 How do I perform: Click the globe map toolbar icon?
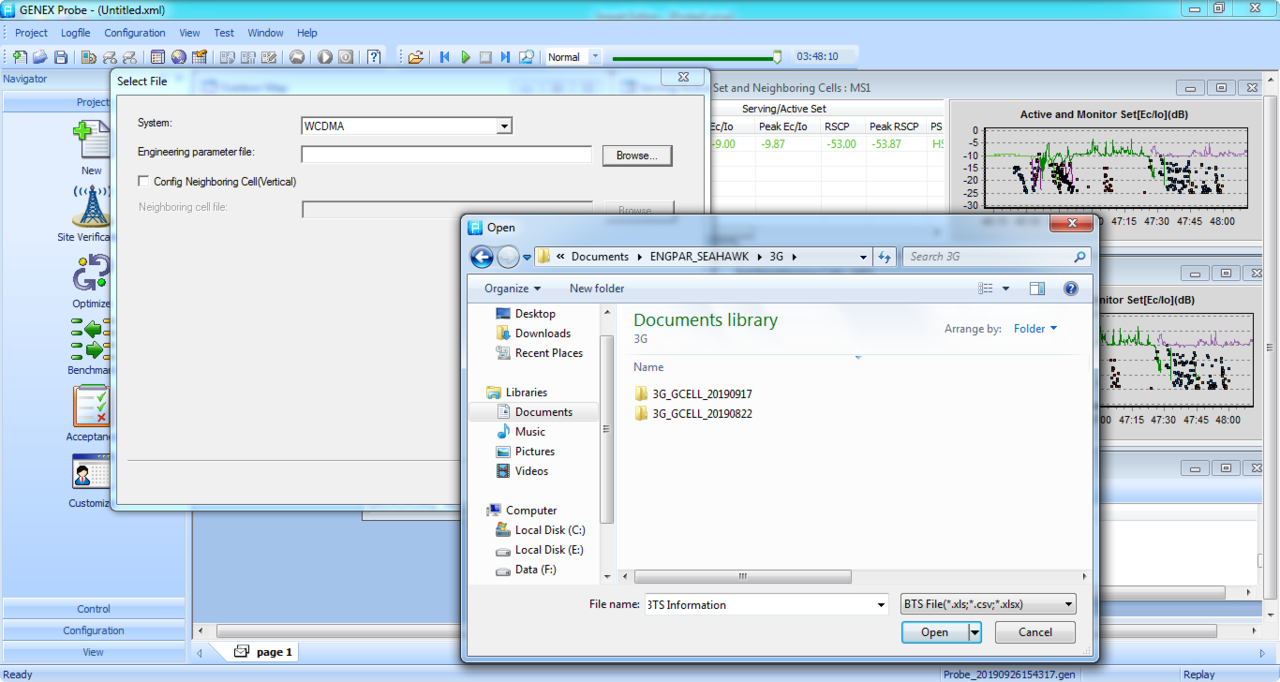click(x=179, y=57)
